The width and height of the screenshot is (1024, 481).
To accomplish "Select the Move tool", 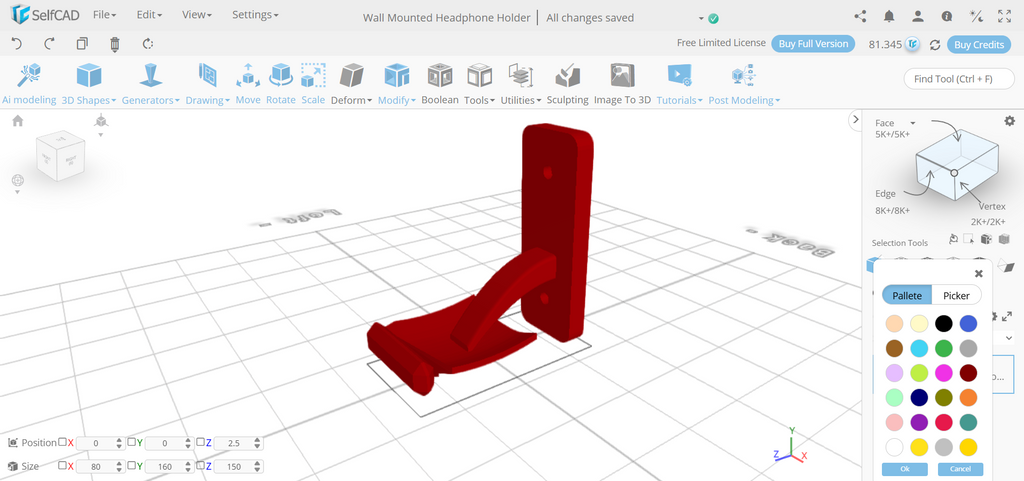I will 248,84.
